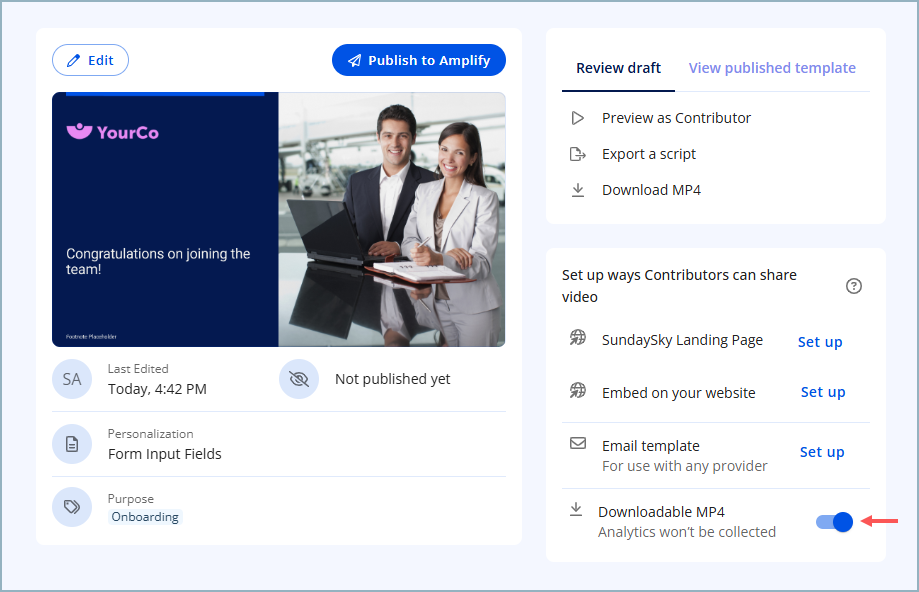Click the Personalization document icon
919x592 pixels.
point(72,444)
